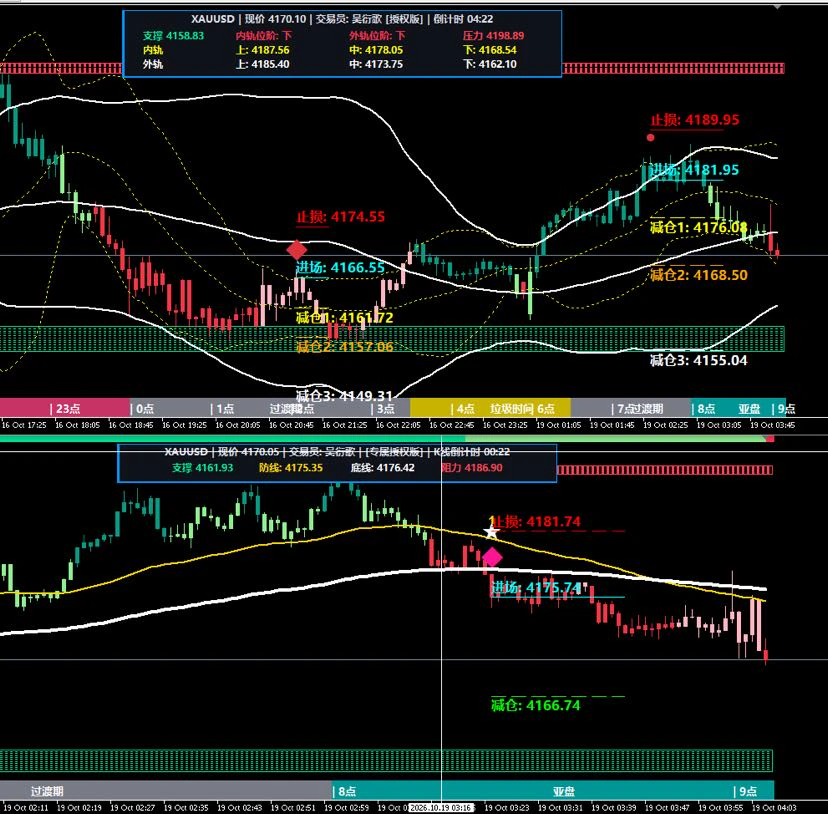The image size is (828, 814).
Task: Select the 止损: 4189.95 stop-loss label
Action: 694,120
